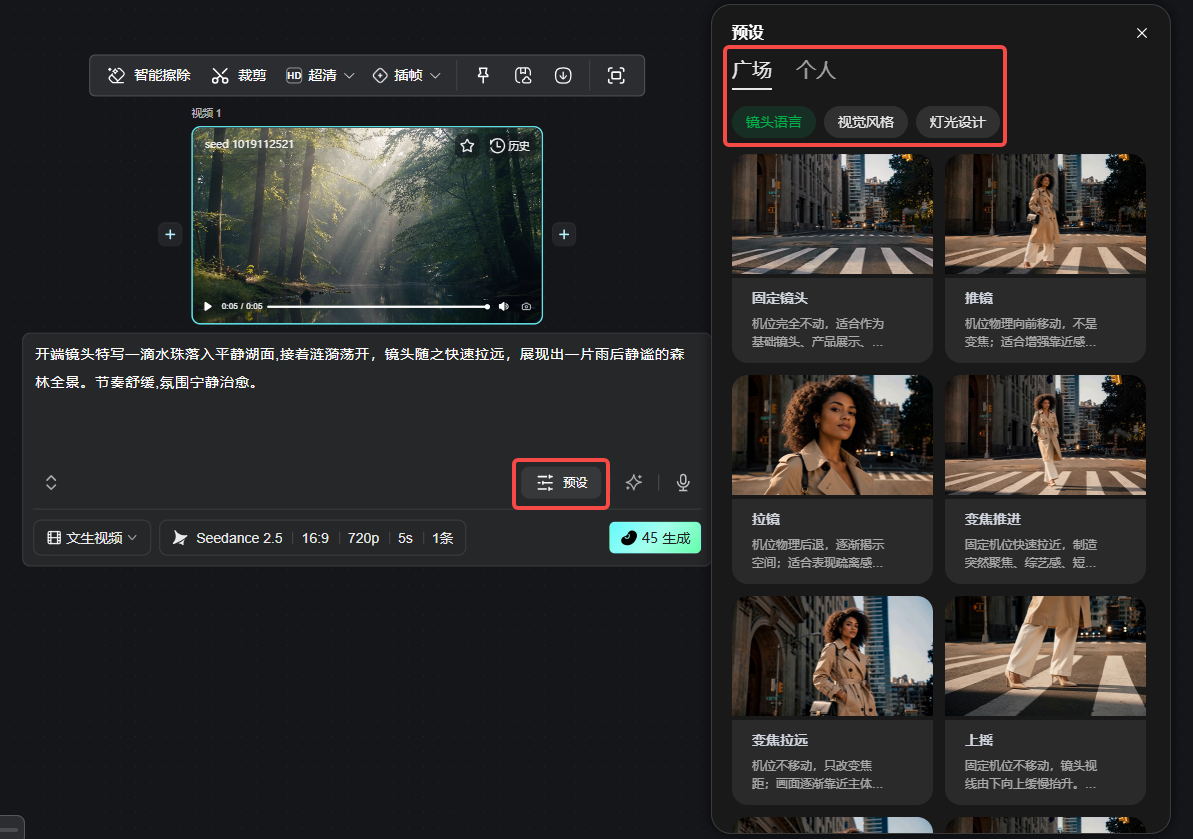The height and width of the screenshot is (839, 1193).
Task: Click the 变焦推进 preset description text
Action: (x=1031, y=554)
